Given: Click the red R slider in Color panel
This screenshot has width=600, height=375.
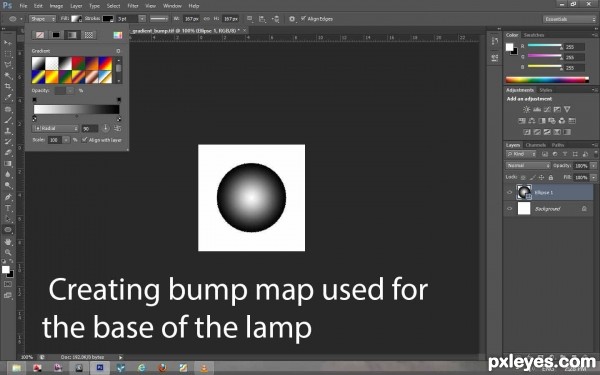Looking at the screenshot, I should [545, 45].
